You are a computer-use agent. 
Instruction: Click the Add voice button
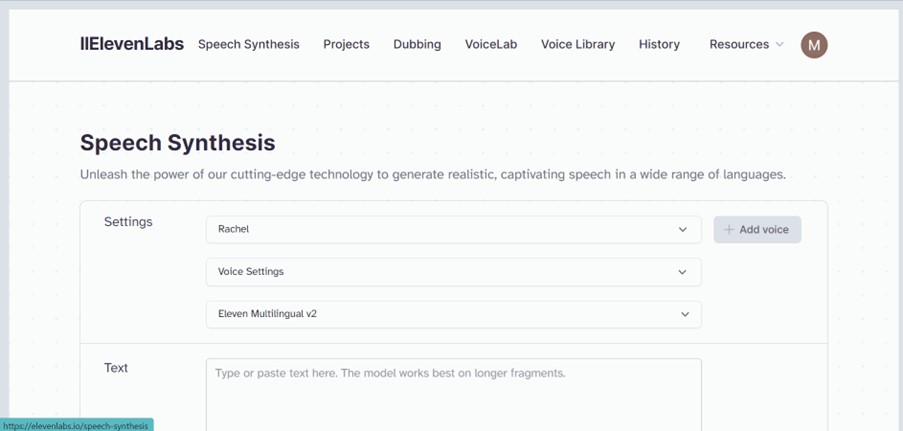click(x=757, y=229)
